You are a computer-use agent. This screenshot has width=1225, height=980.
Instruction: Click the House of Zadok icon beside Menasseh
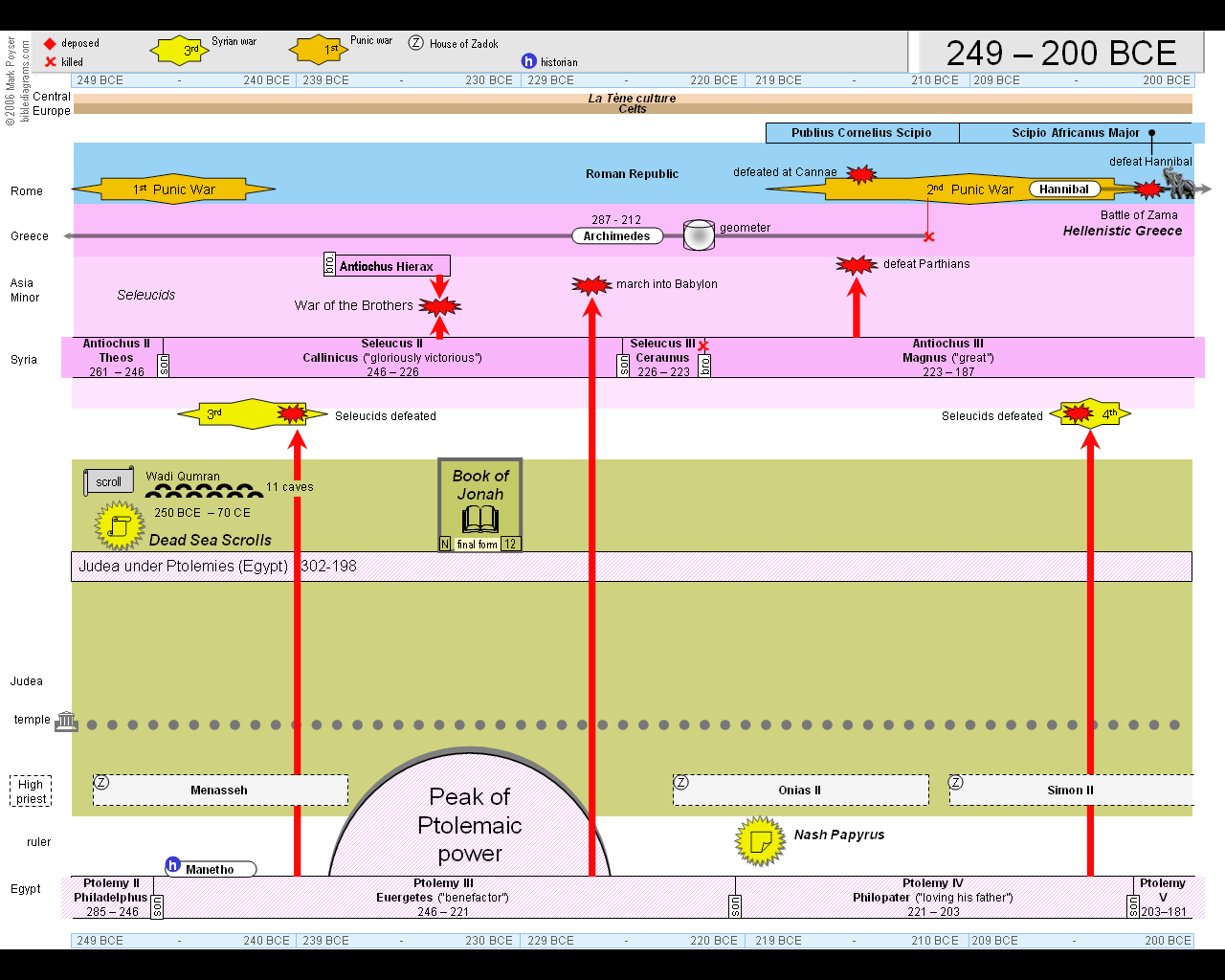[101, 783]
